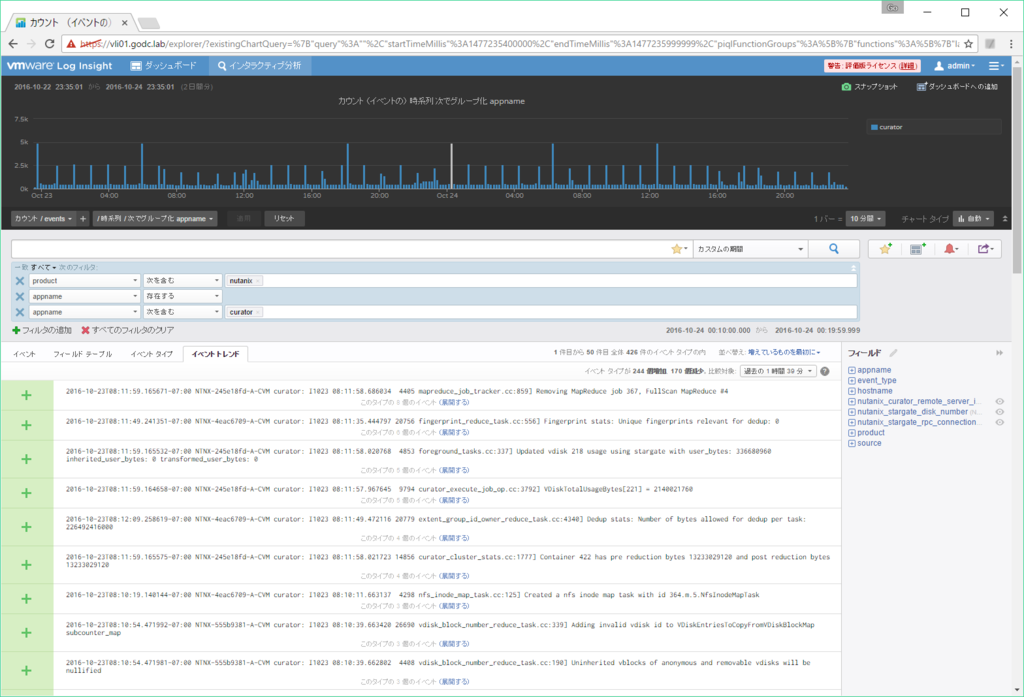The height and width of the screenshot is (697, 1024).
Task: Reload the browser page
Action: click(x=49, y=44)
